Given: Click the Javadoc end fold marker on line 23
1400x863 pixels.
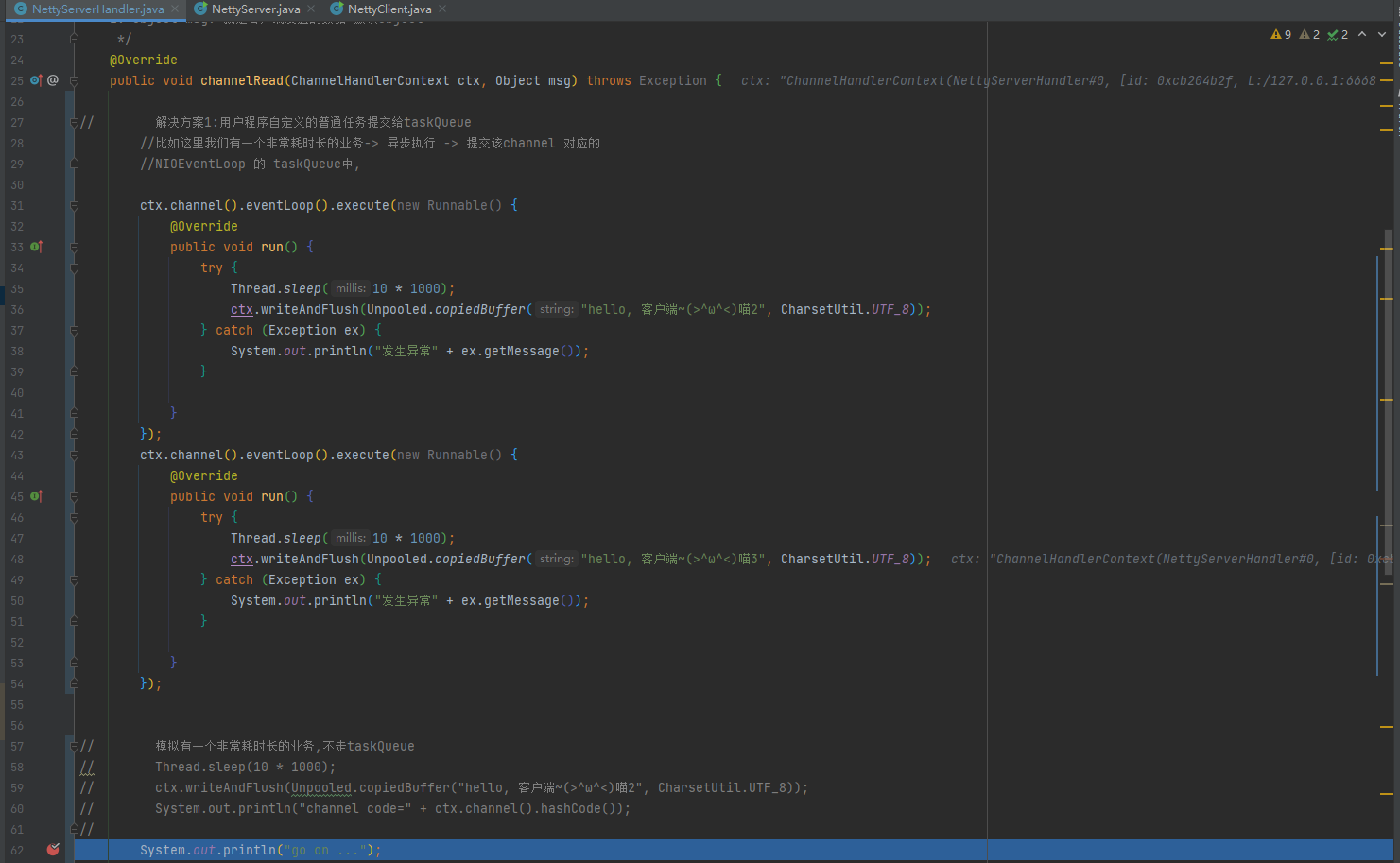Looking at the screenshot, I should click(74, 39).
